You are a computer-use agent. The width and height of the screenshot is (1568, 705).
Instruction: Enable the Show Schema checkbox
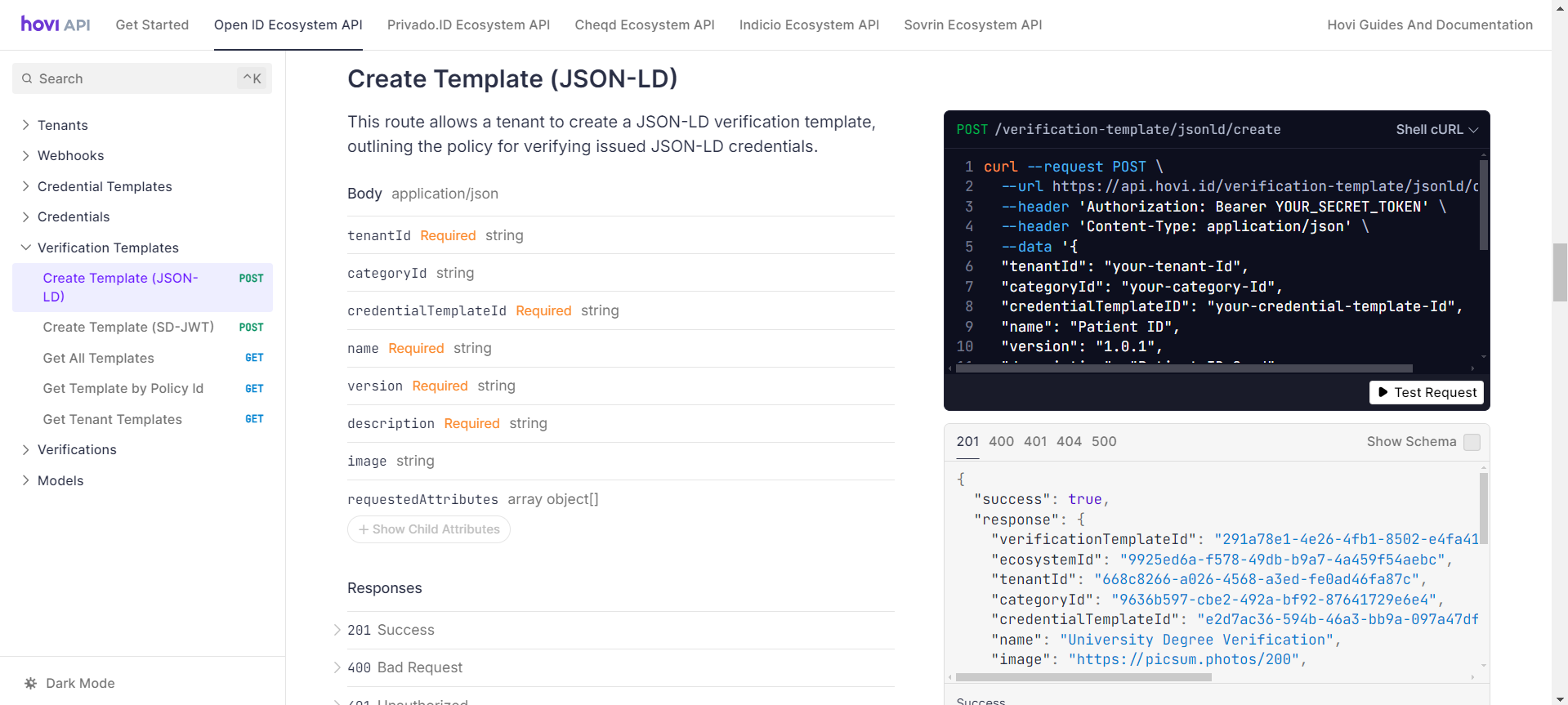pos(1472,442)
